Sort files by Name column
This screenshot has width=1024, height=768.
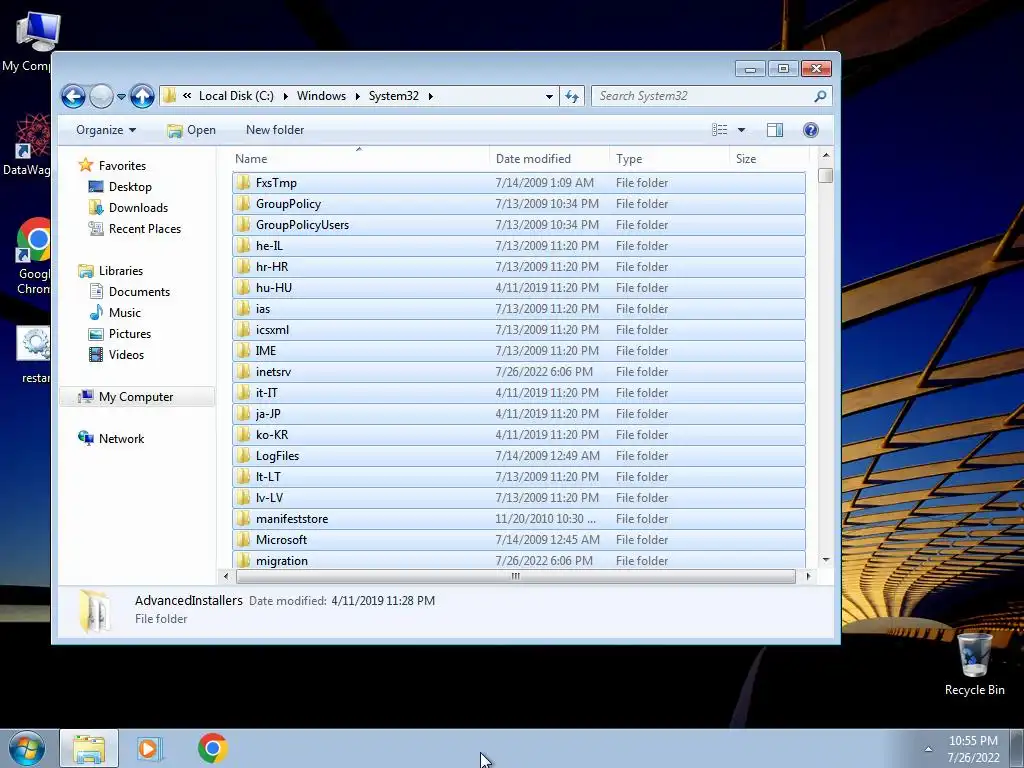[359, 159]
